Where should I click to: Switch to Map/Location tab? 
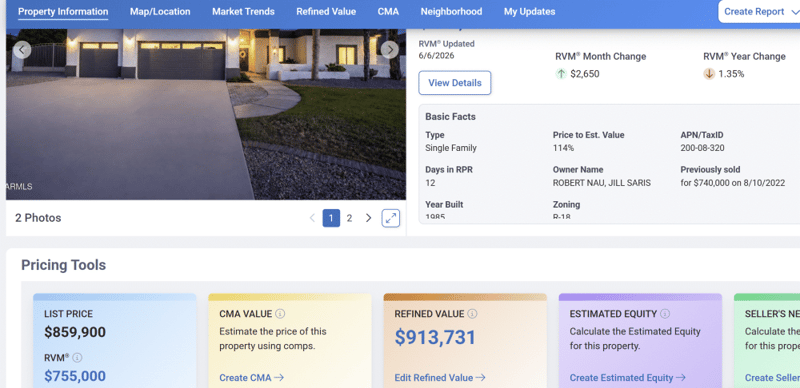tap(160, 11)
